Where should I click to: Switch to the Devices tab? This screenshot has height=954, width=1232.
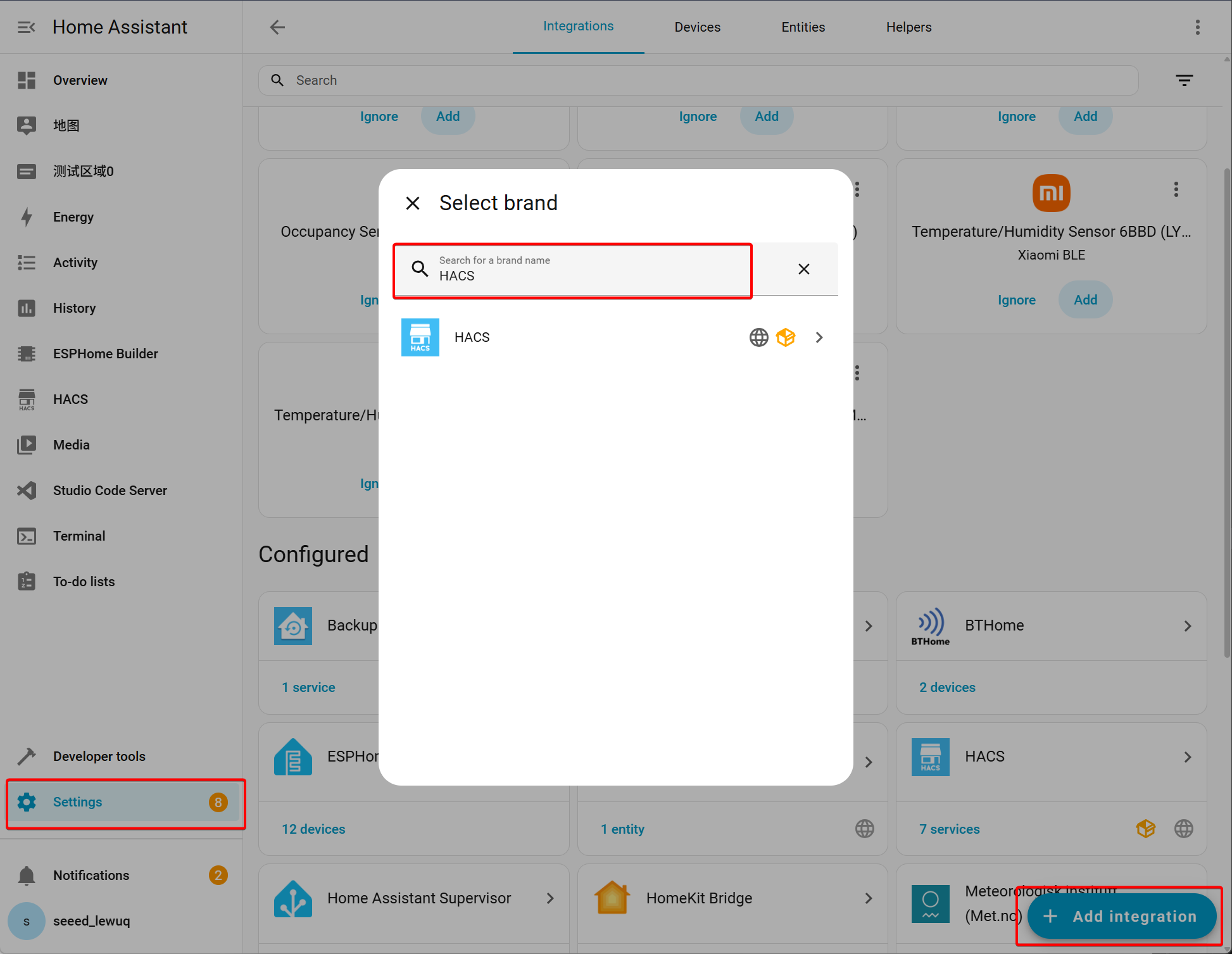tap(697, 27)
